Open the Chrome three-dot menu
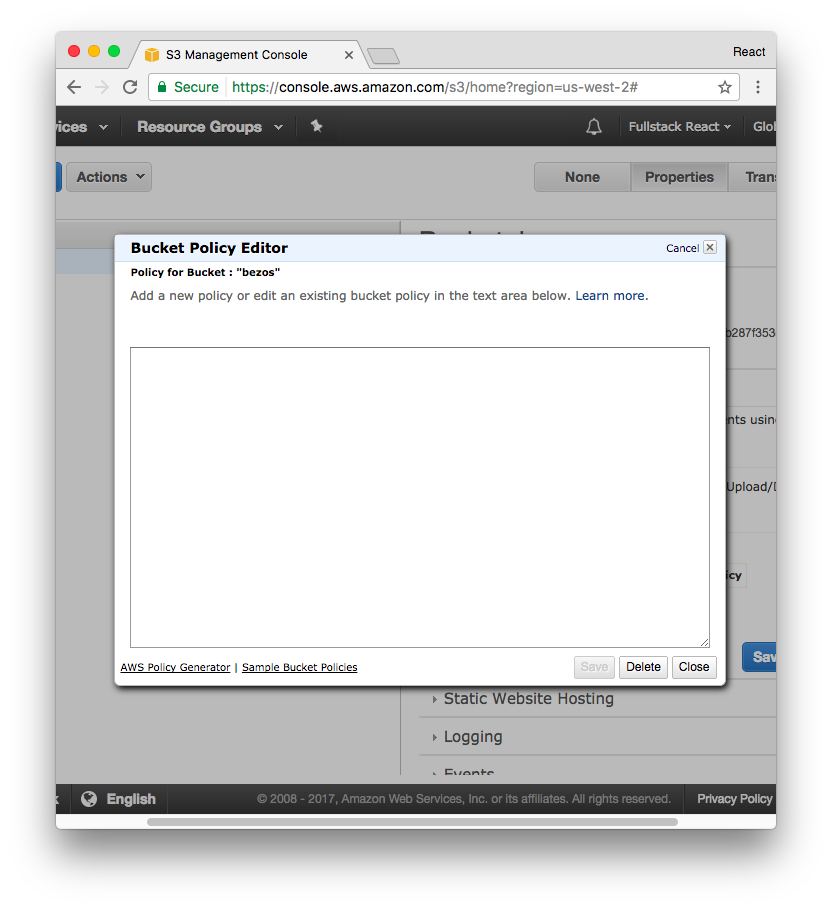This screenshot has height=909, width=832. click(x=757, y=87)
